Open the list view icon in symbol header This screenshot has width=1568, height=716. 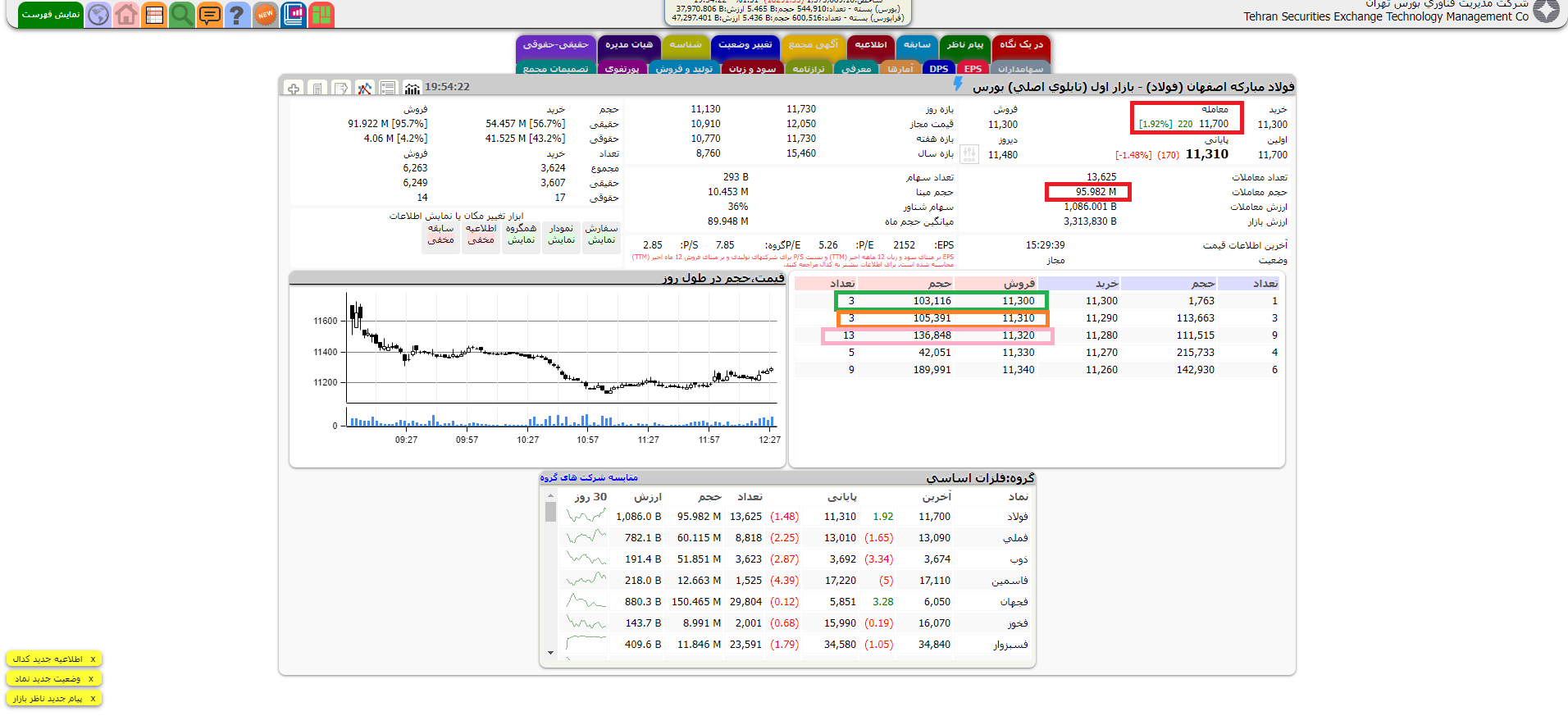click(x=389, y=88)
